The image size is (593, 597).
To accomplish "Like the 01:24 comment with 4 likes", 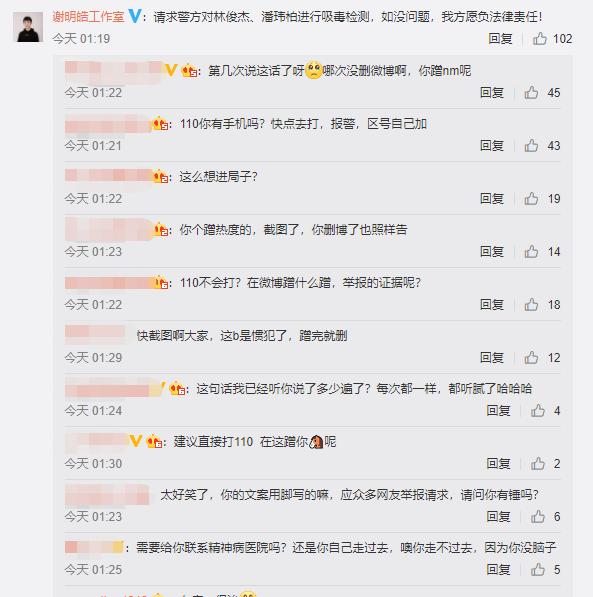I will coord(538,410).
